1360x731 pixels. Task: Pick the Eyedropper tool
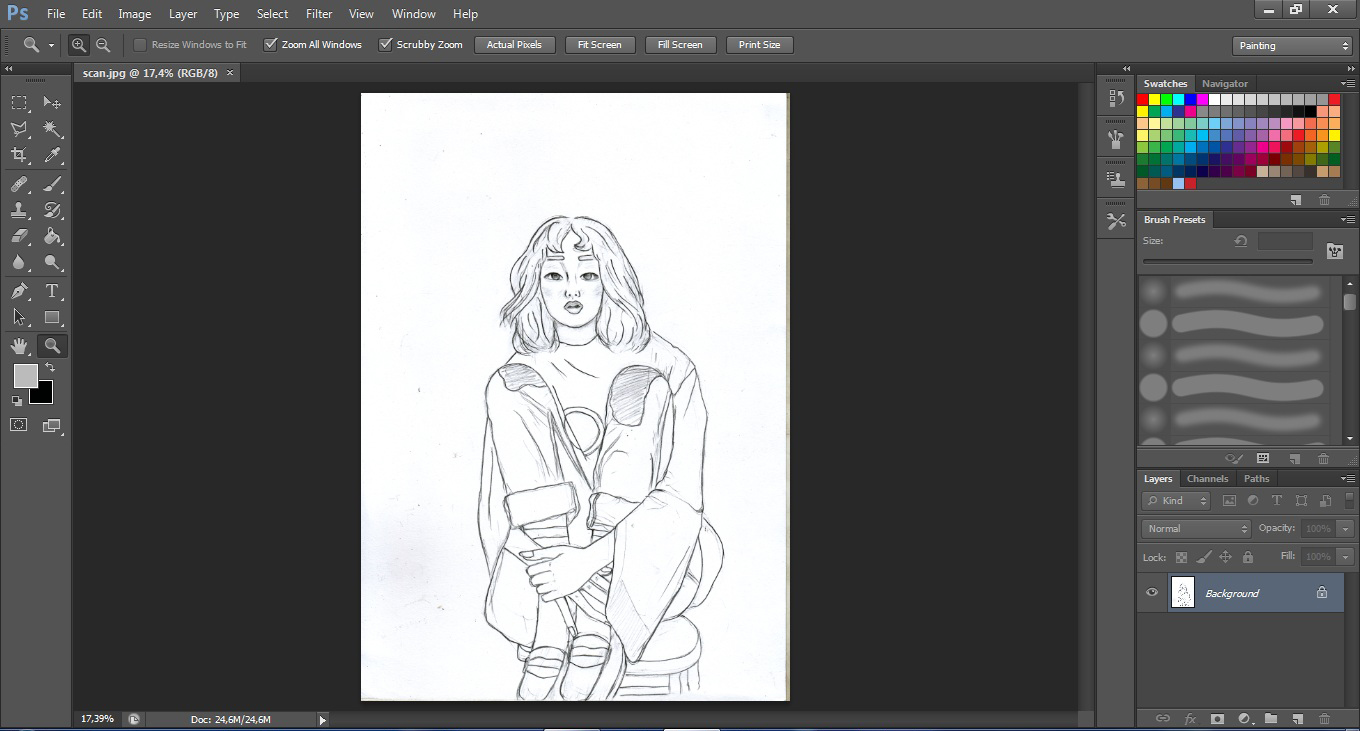(x=52, y=156)
